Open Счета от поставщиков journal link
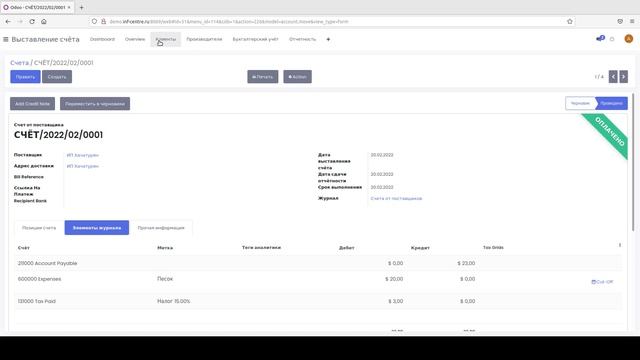 click(396, 198)
